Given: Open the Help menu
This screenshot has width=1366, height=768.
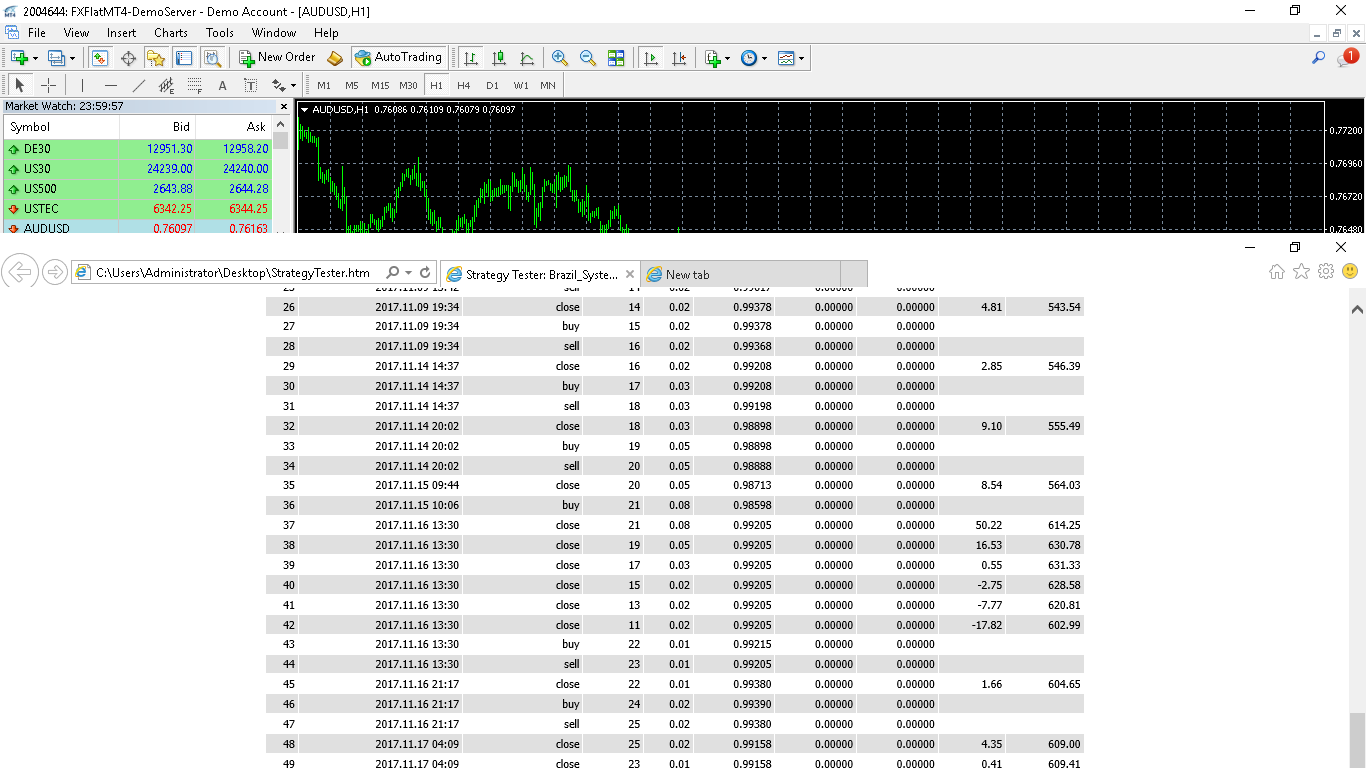Looking at the screenshot, I should [327, 33].
